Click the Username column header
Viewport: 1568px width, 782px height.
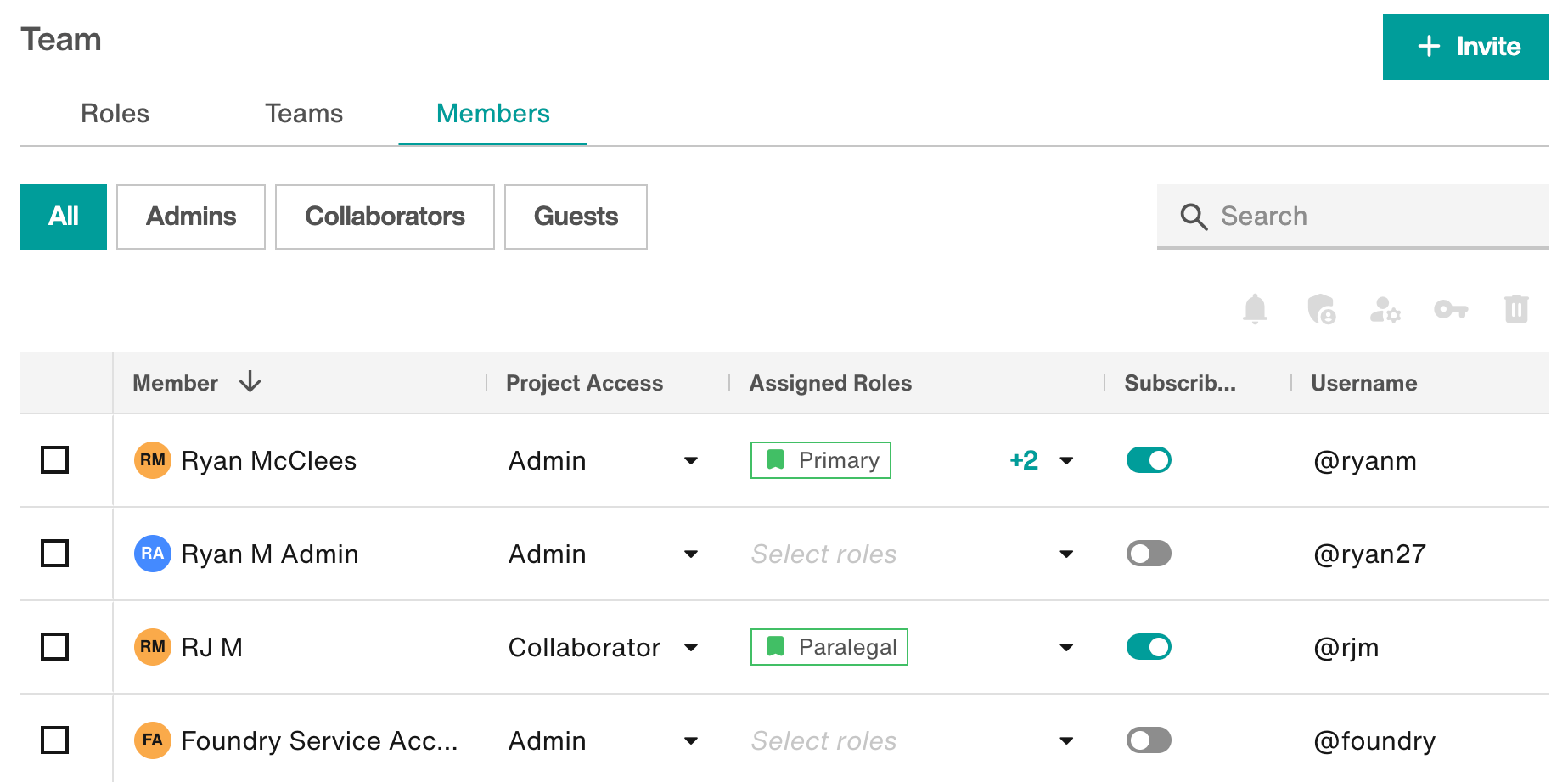pos(1364,383)
